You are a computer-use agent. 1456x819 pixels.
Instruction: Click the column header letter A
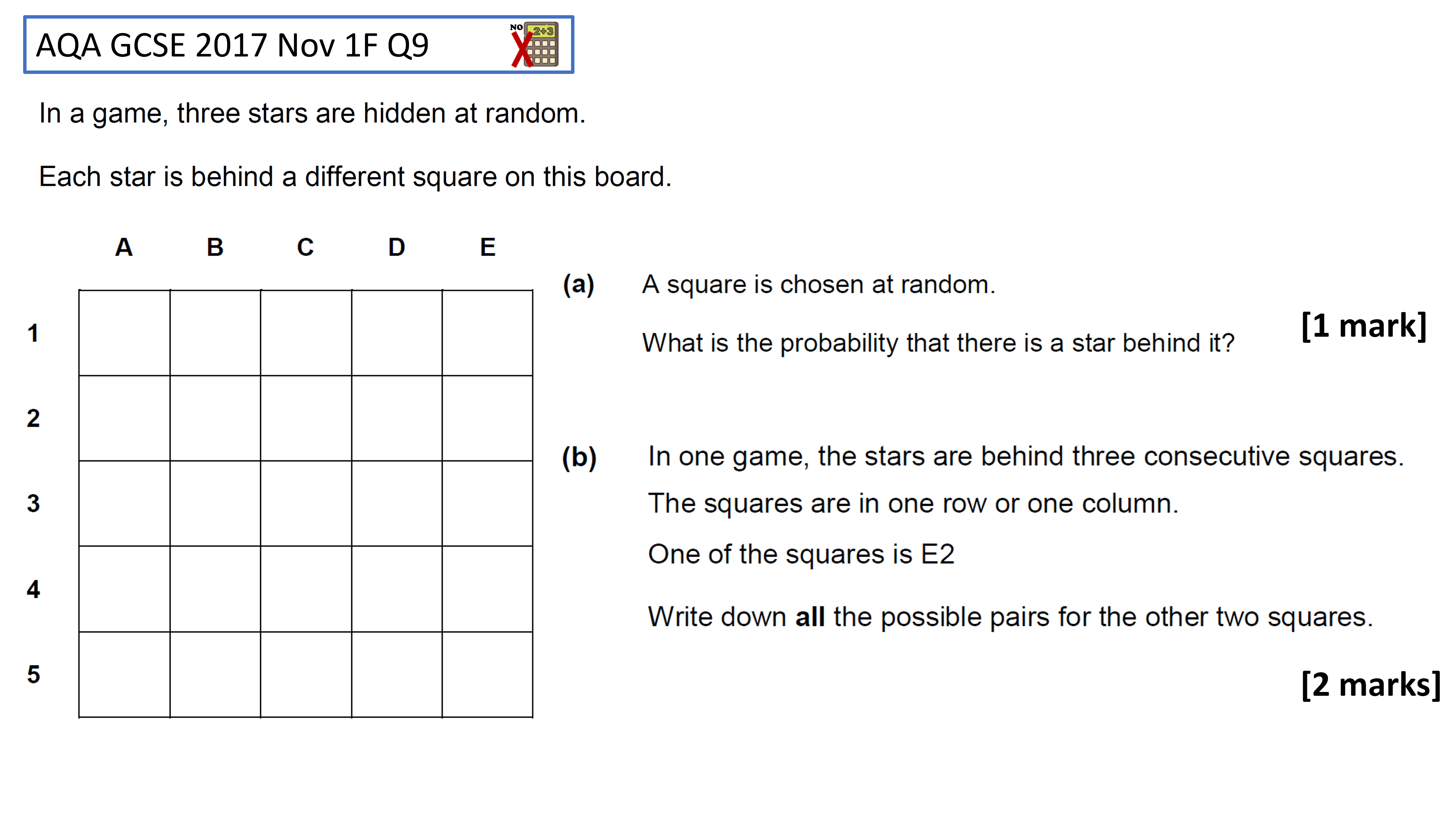(124, 247)
